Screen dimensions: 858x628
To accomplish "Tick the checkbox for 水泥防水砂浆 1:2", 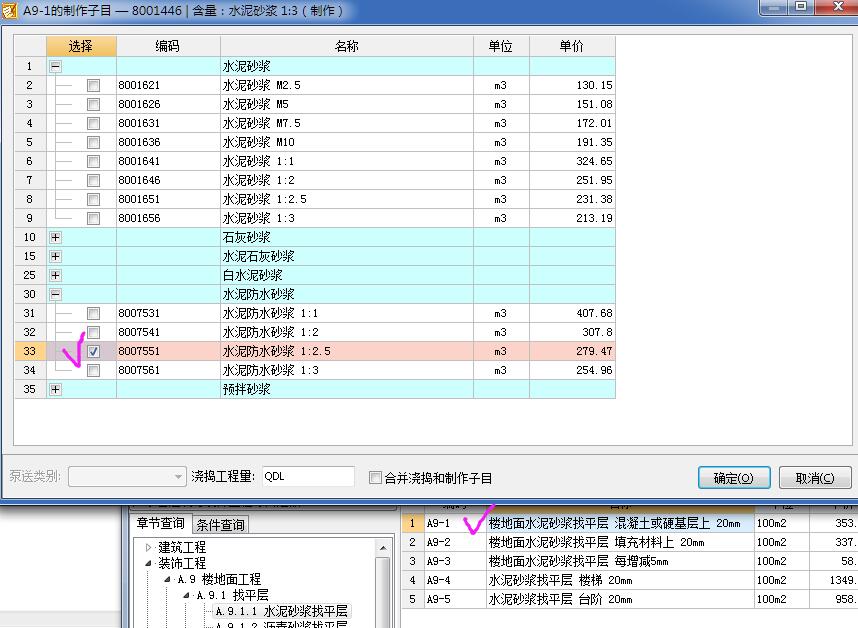I will (94, 332).
